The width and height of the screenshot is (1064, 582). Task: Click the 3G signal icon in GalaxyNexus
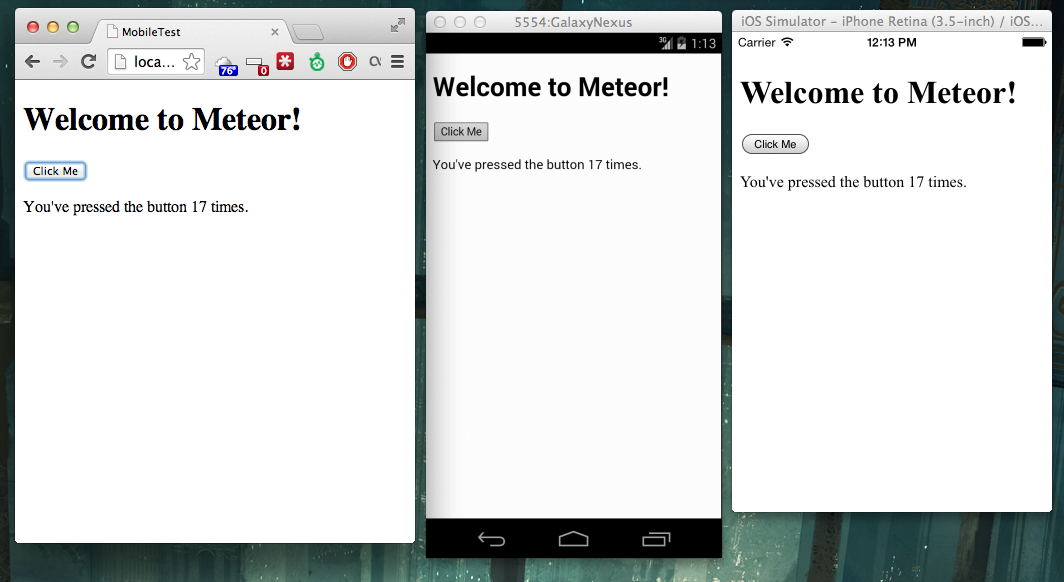666,43
